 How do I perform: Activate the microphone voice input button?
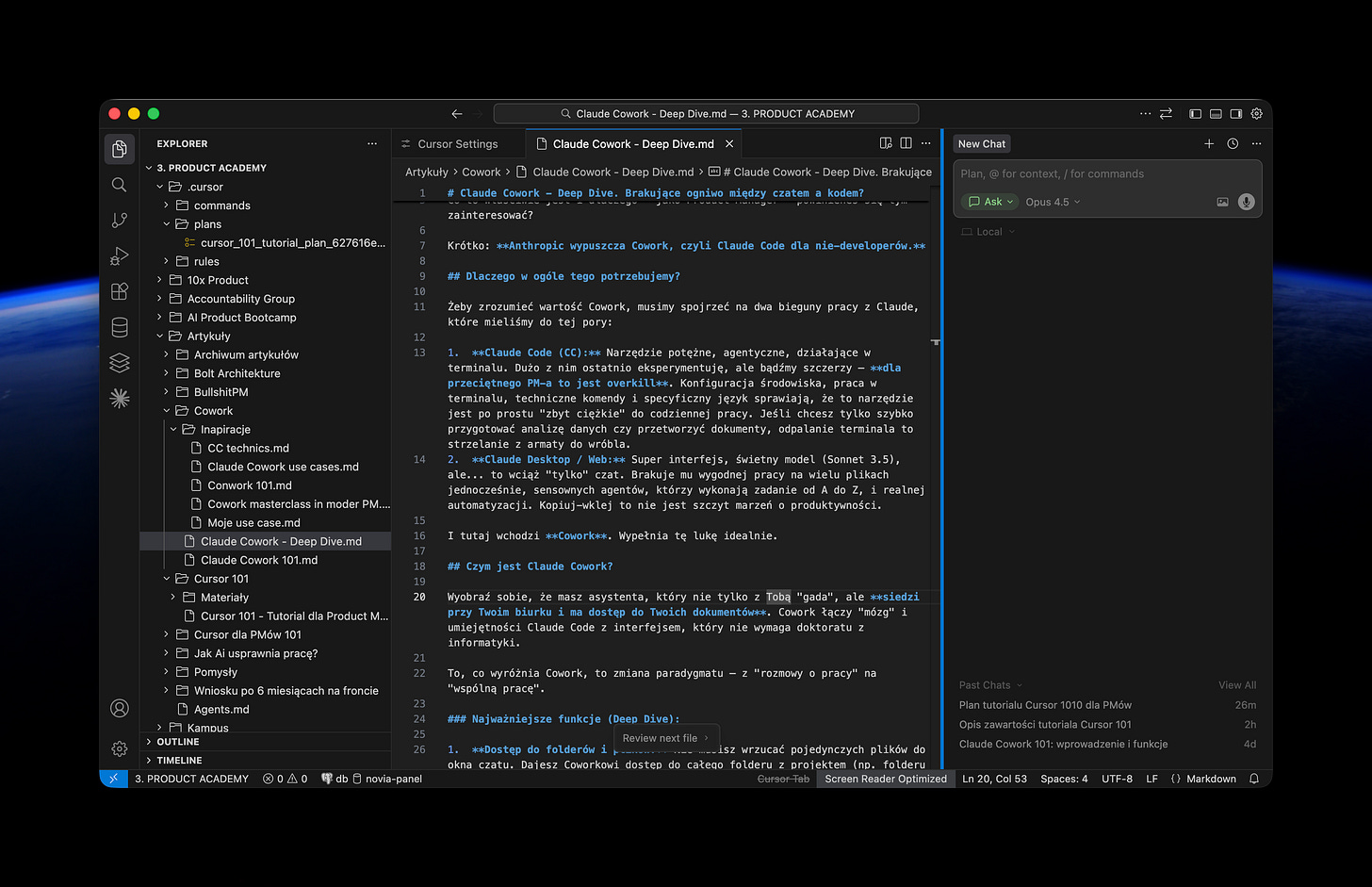point(1246,202)
